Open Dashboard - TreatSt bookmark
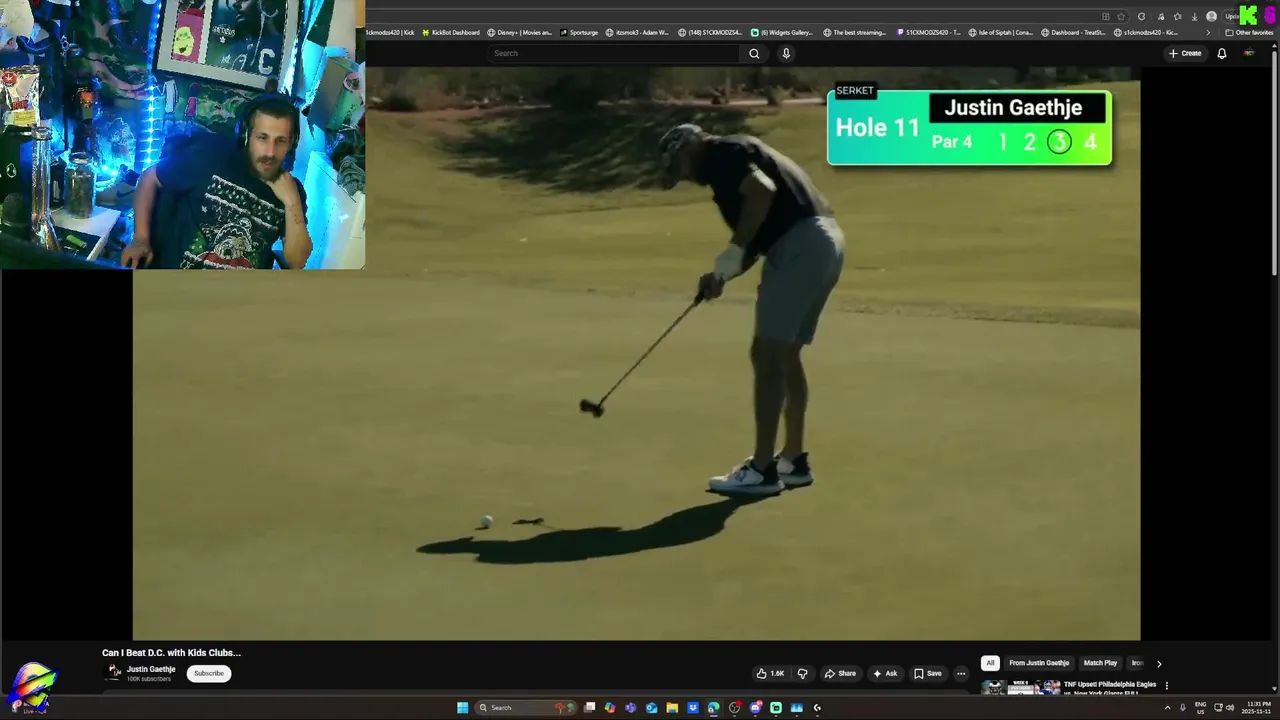Image resolution: width=1280 pixels, height=720 pixels. (x=1074, y=33)
